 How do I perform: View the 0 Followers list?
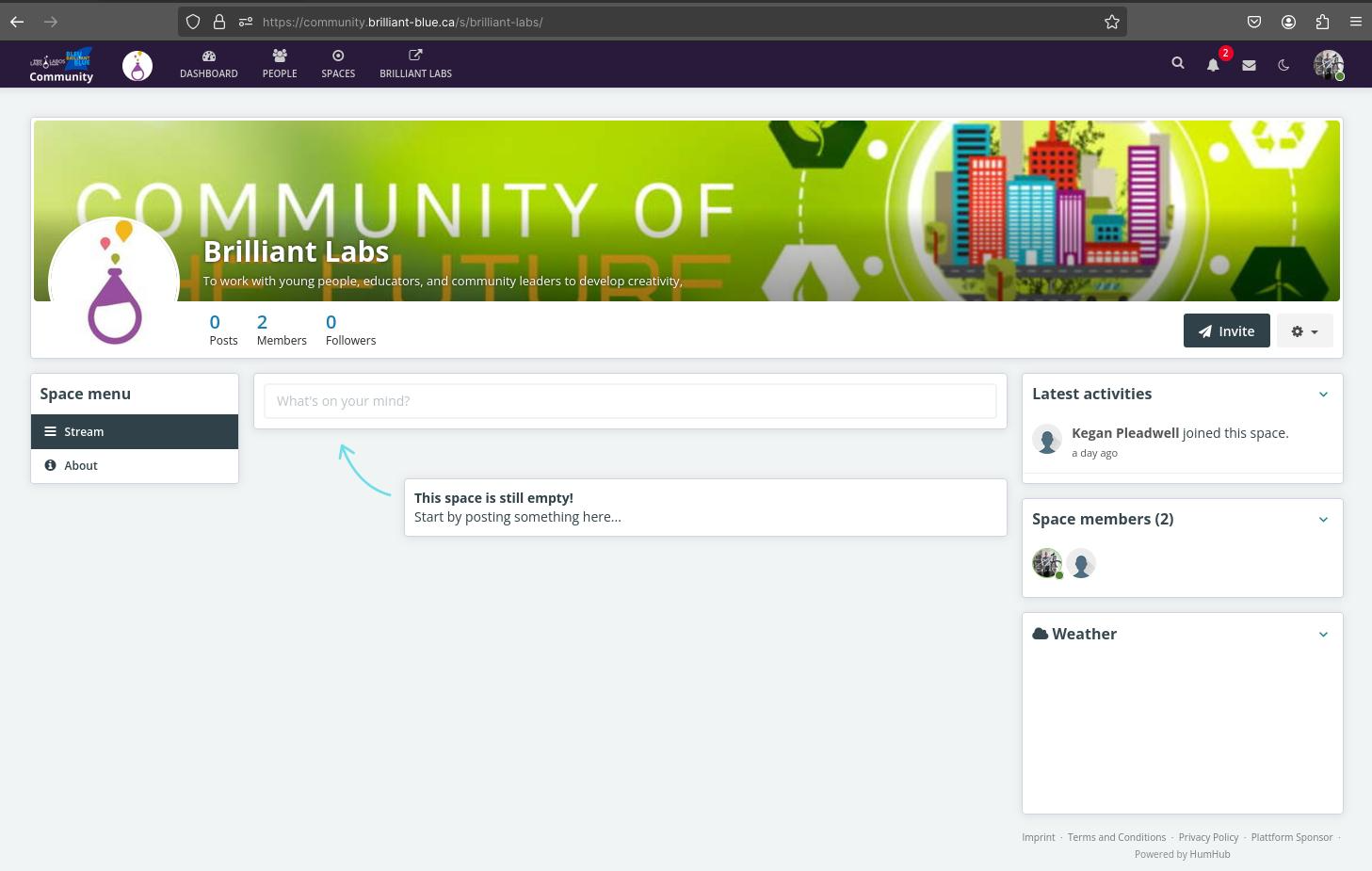(x=350, y=330)
